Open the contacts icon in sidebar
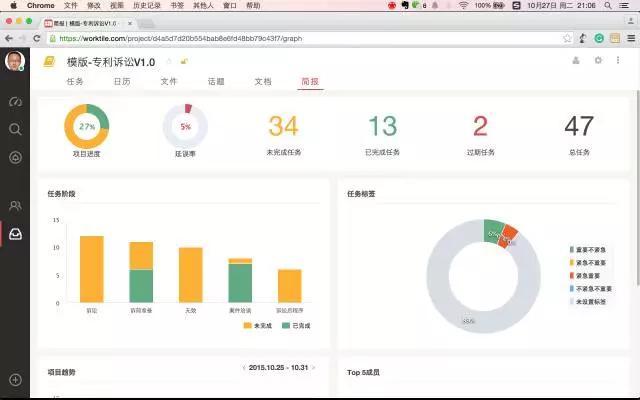The width and height of the screenshot is (640, 400). pos(15,206)
